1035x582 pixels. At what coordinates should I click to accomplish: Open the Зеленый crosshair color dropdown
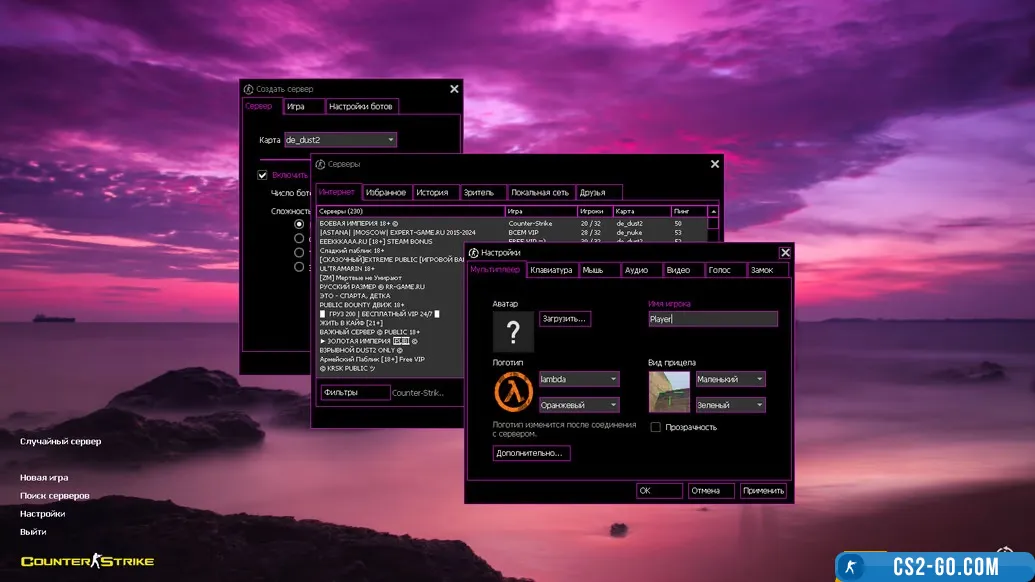tap(730, 405)
